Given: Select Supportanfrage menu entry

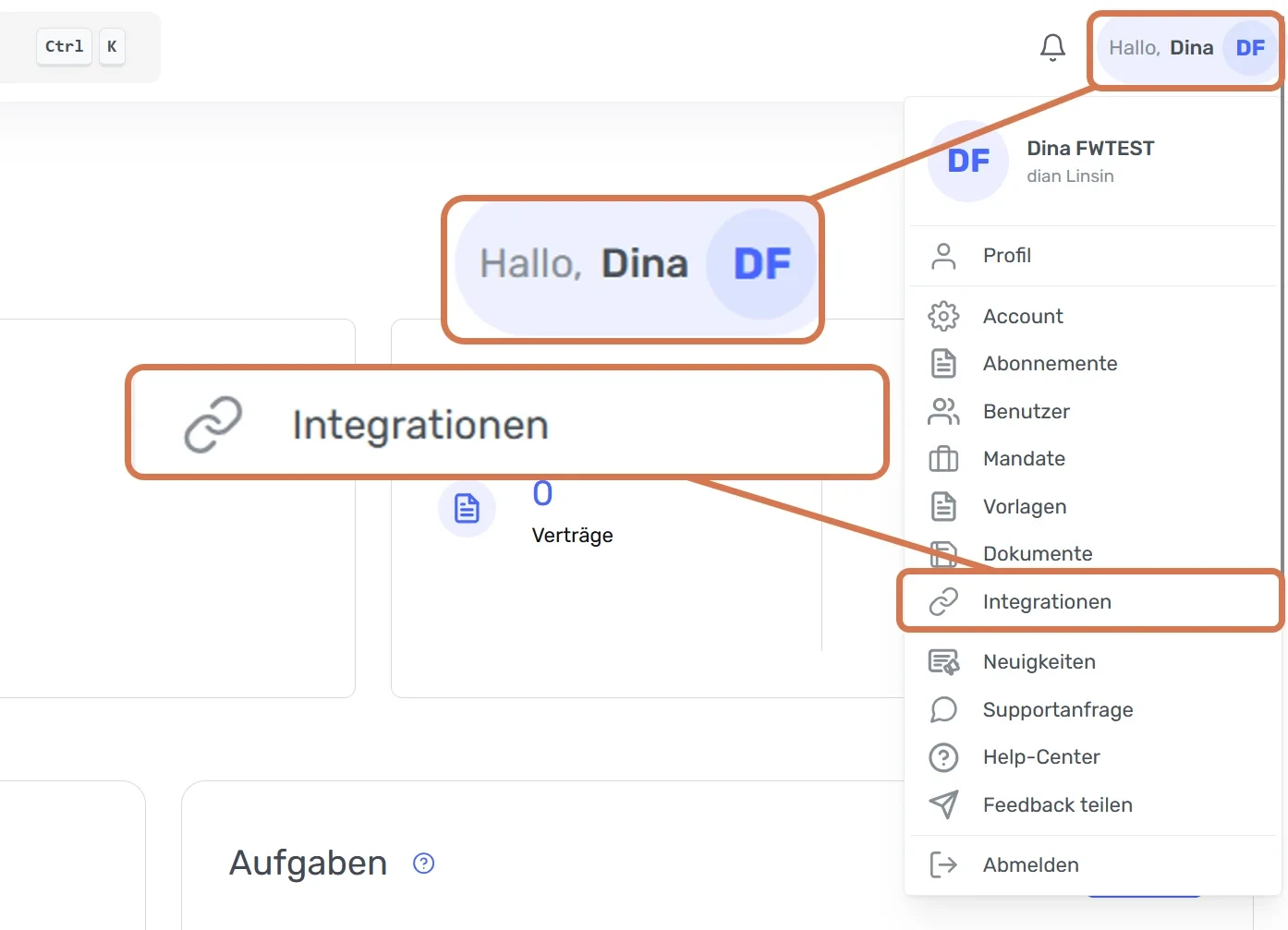Looking at the screenshot, I should click(x=1092, y=710).
